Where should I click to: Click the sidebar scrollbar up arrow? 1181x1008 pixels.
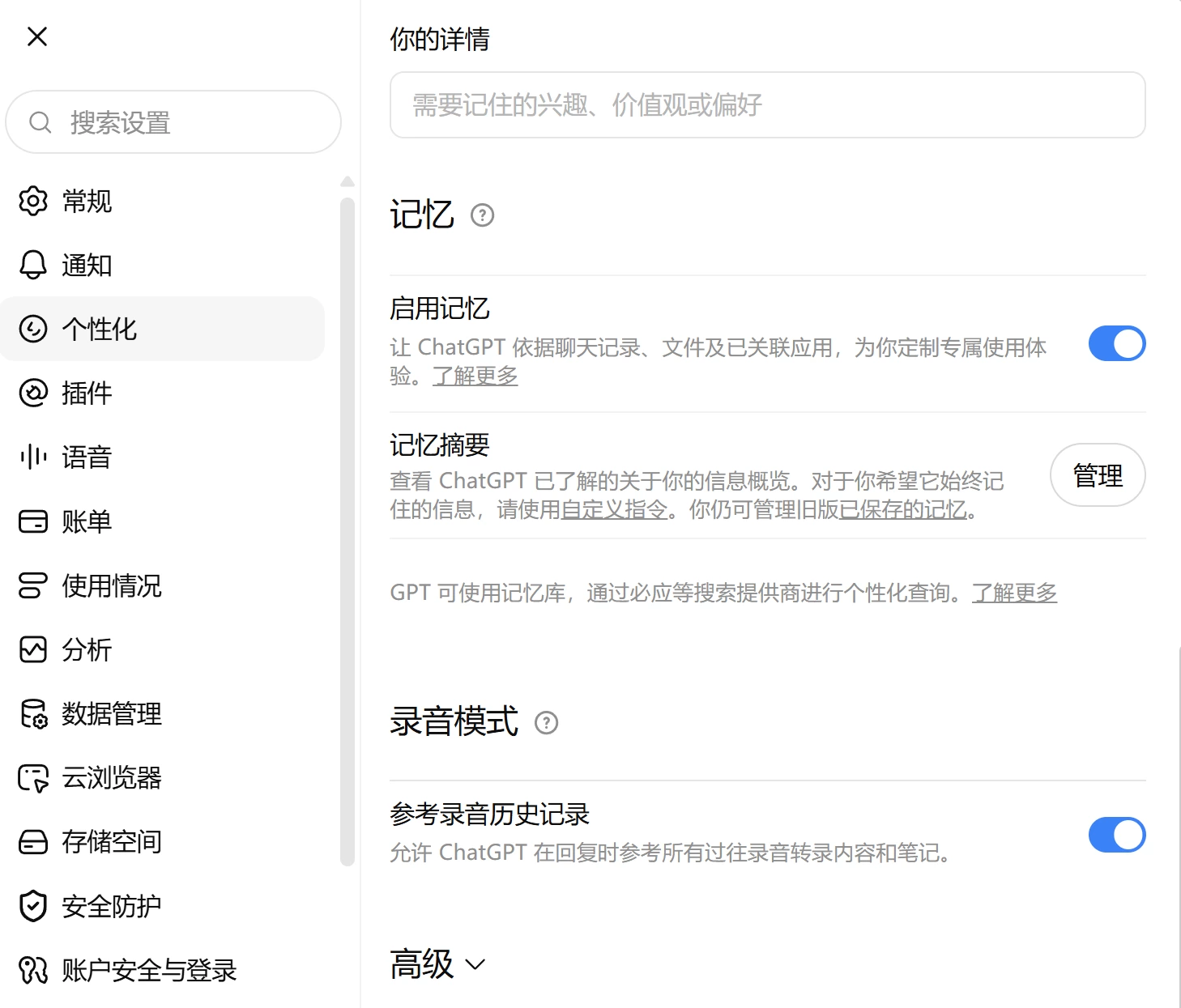pyautogui.click(x=347, y=181)
